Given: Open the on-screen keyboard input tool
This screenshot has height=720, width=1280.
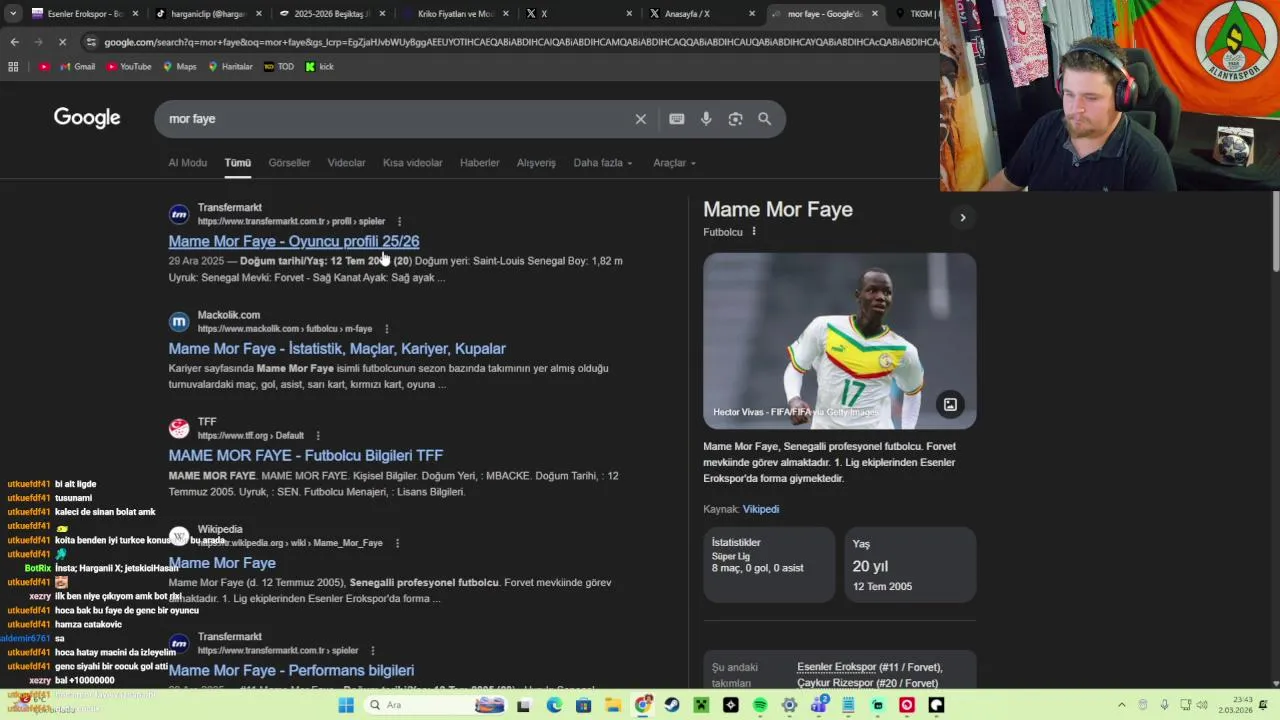Looking at the screenshot, I should 677,119.
